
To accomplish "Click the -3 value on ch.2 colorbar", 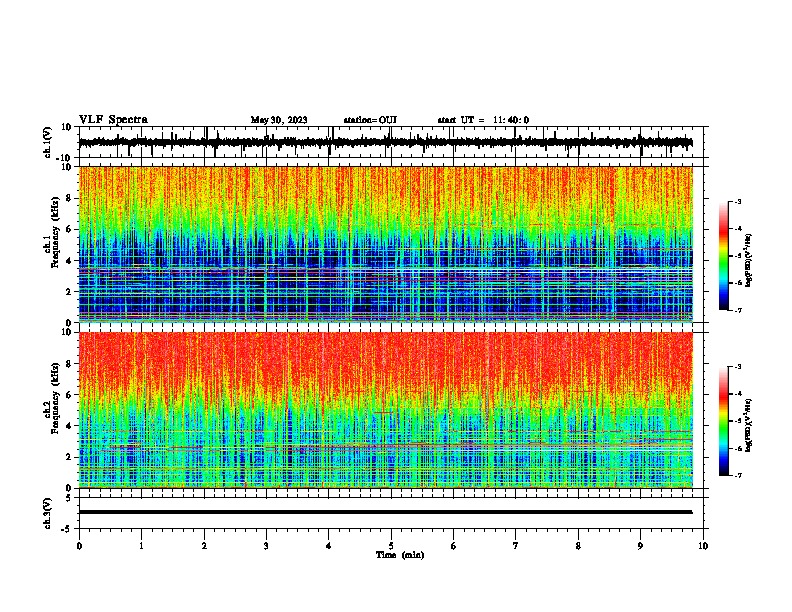I will [737, 367].
